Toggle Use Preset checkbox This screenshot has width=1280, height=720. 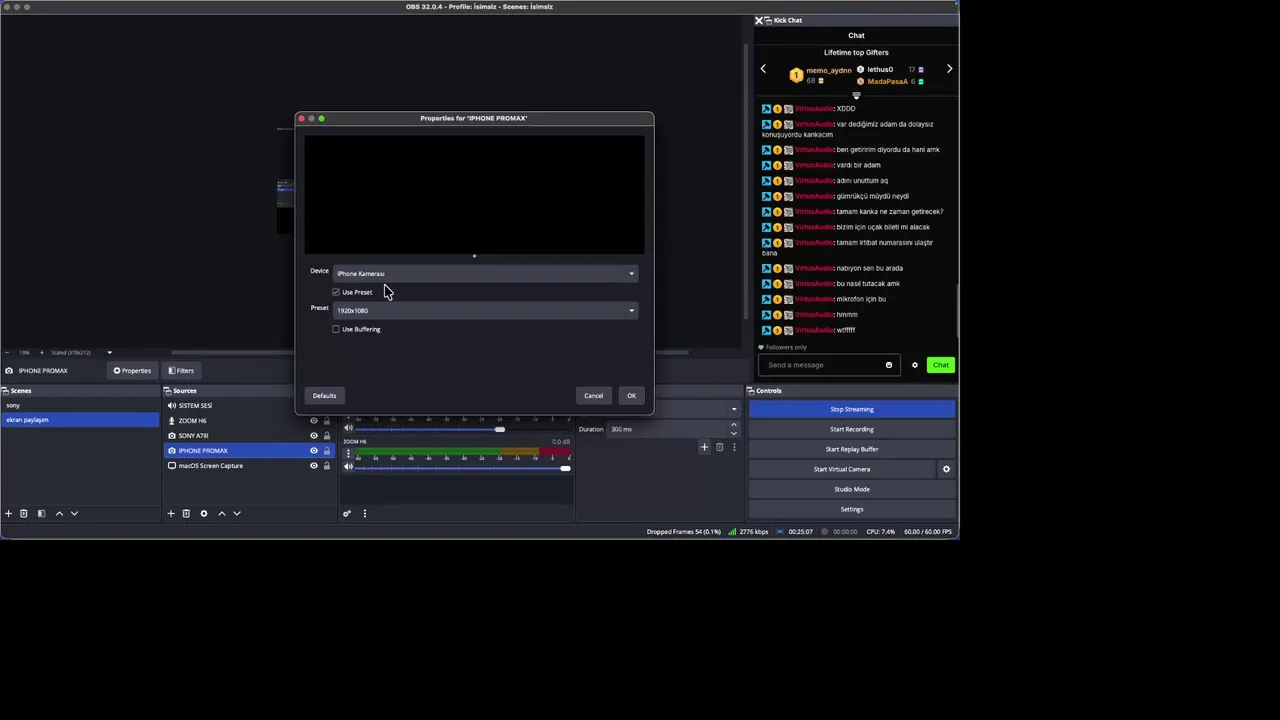click(x=336, y=292)
